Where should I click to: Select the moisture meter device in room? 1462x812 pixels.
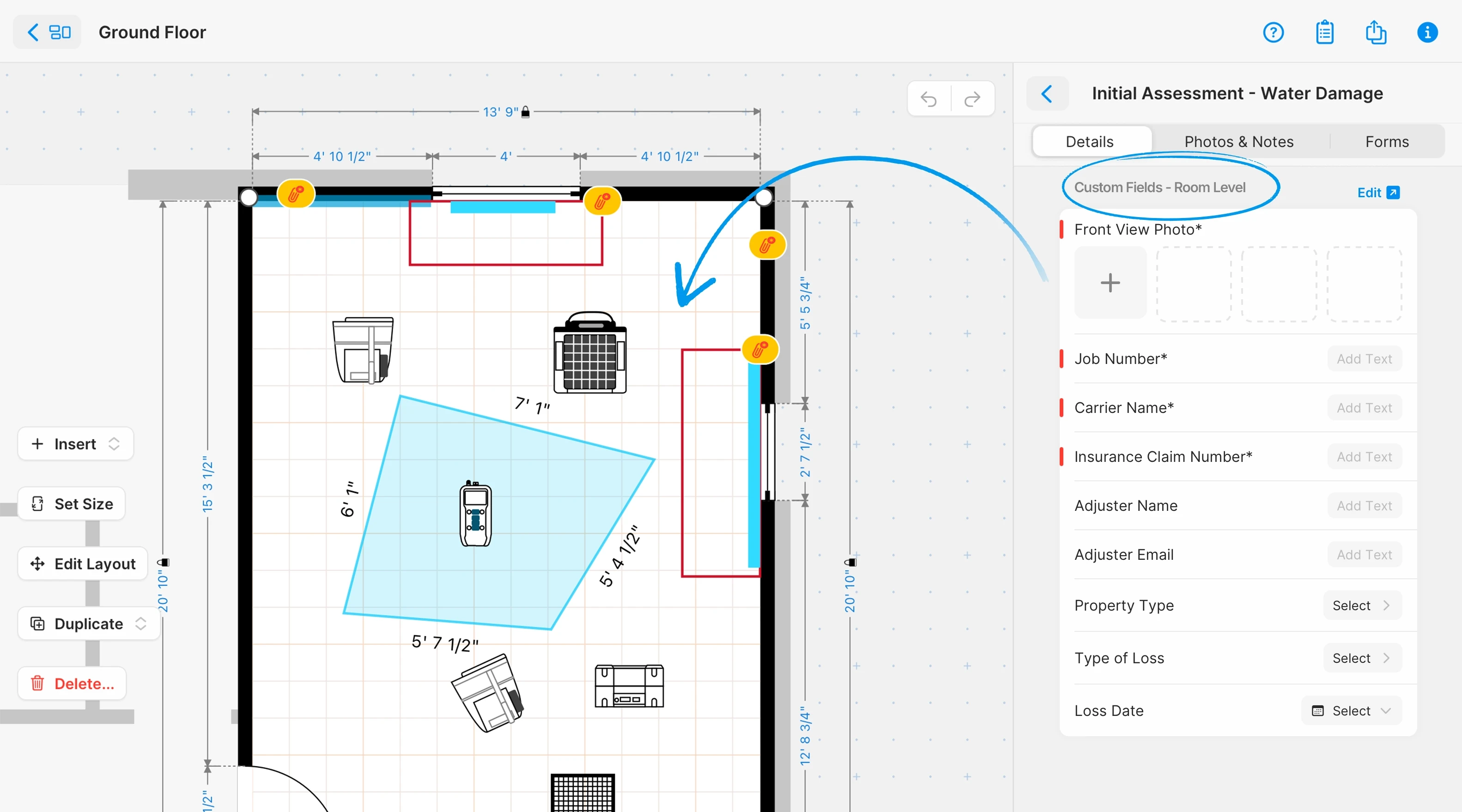point(475,514)
